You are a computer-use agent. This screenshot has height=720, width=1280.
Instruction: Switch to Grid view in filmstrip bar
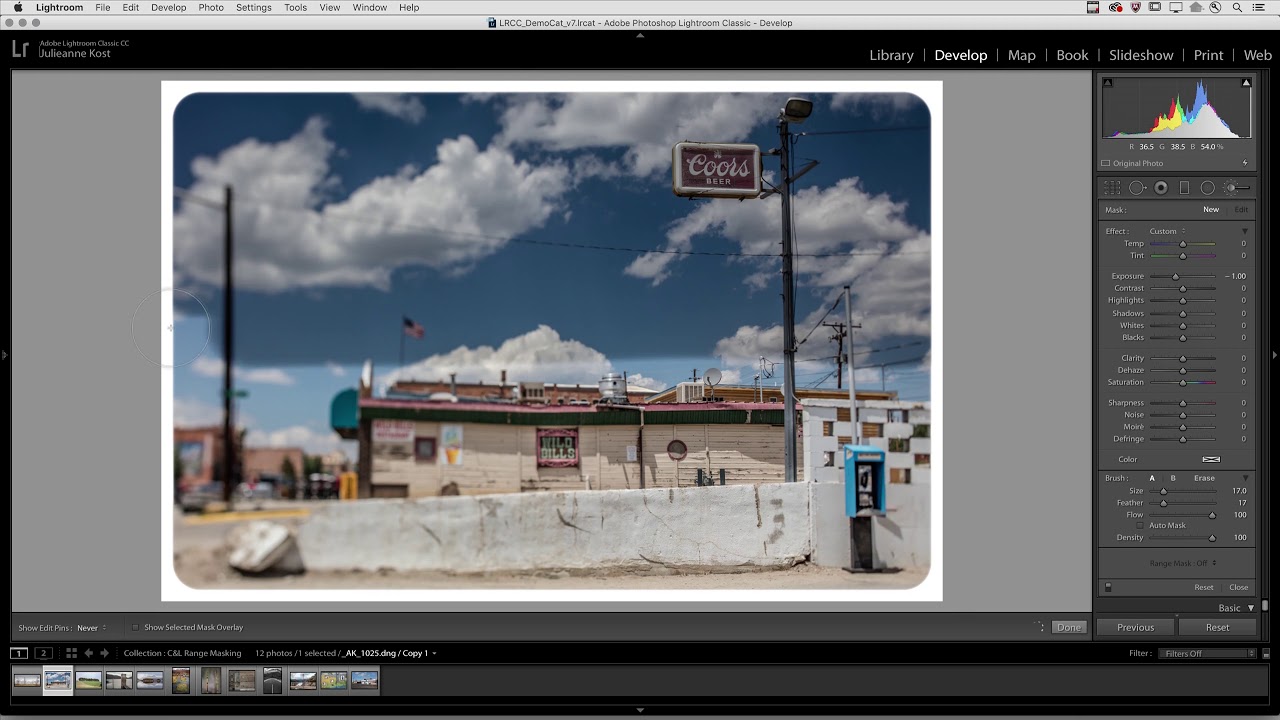(71, 653)
